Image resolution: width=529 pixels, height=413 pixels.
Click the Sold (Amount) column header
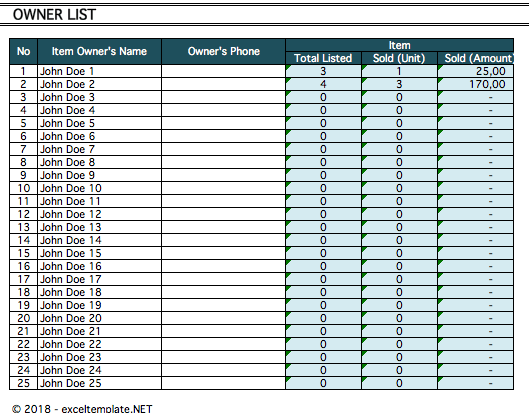pos(476,58)
